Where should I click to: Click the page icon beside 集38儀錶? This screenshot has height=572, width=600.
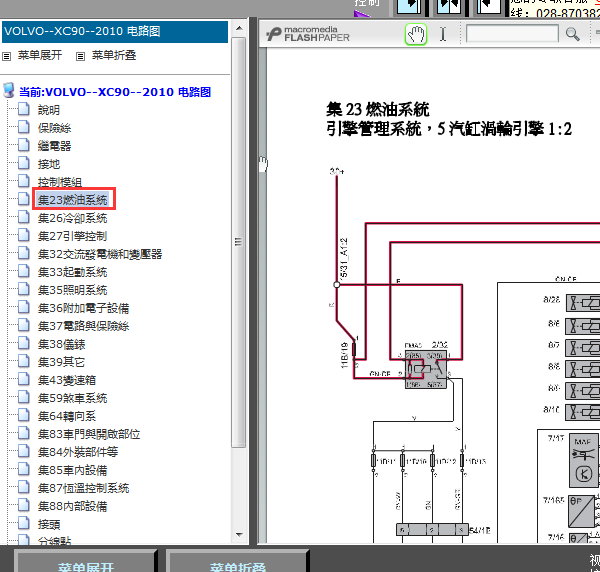coord(24,342)
